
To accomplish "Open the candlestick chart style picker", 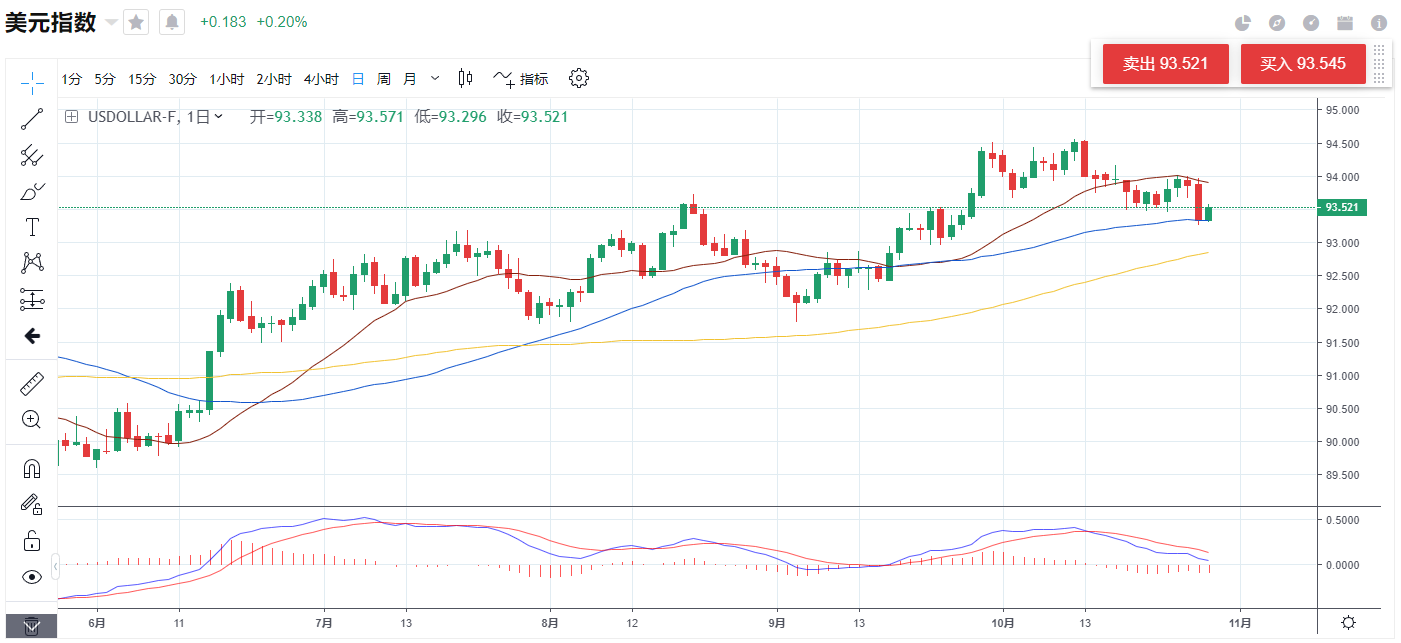I will [465, 78].
